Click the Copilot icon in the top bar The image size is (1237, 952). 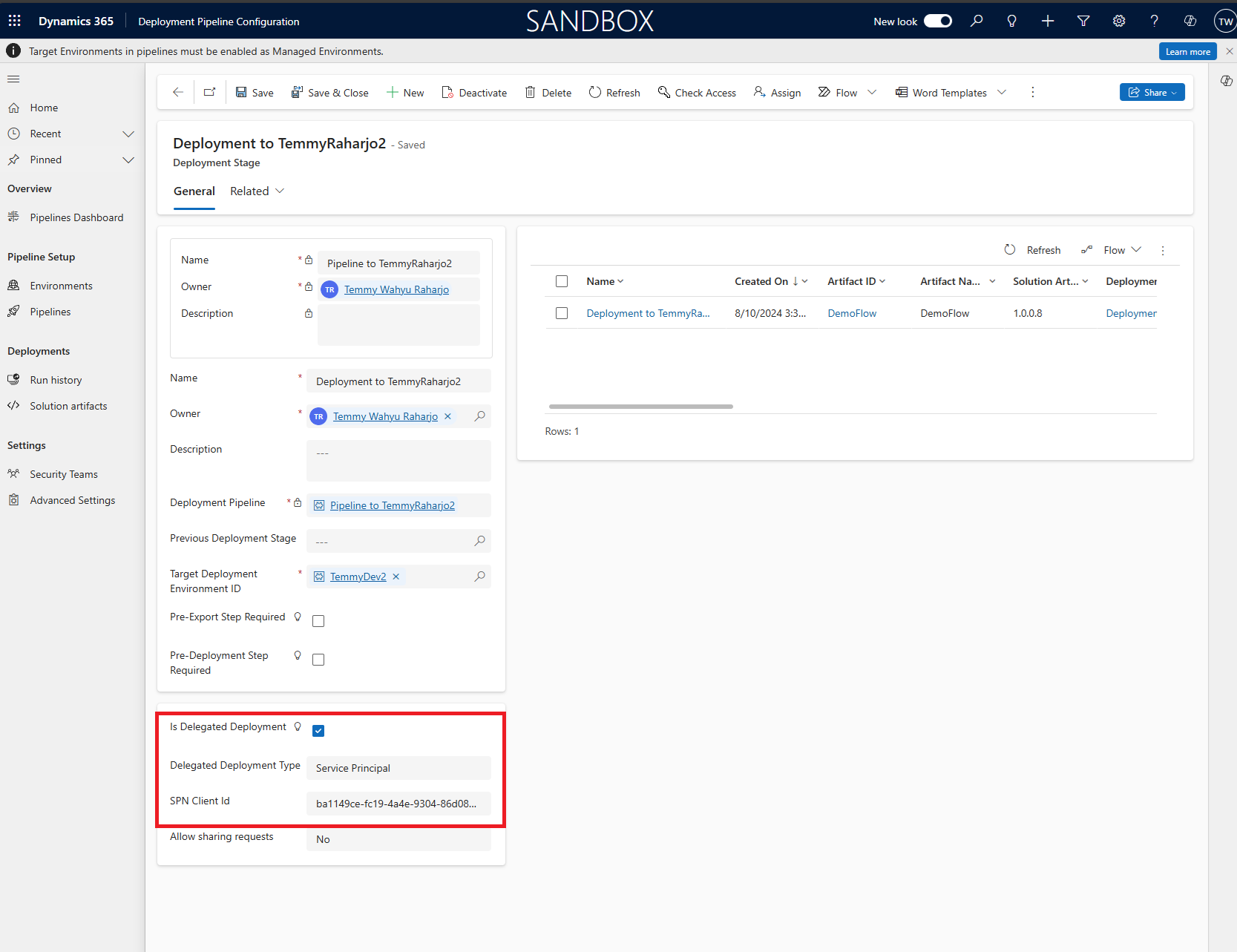point(1190,21)
